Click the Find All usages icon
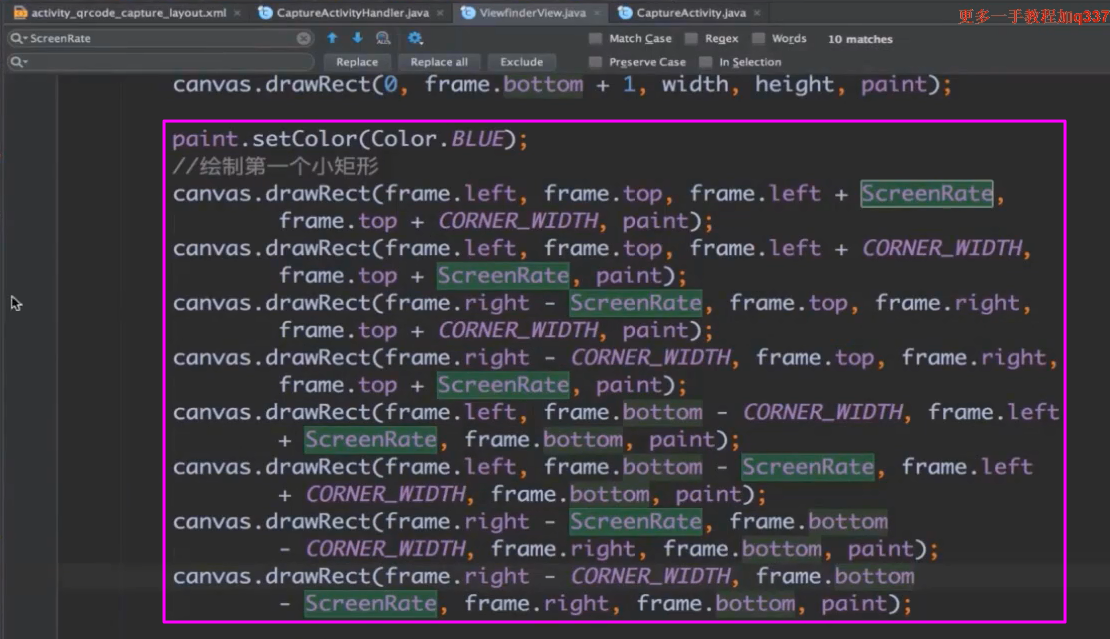This screenshot has height=639, width=1110. [x=383, y=38]
